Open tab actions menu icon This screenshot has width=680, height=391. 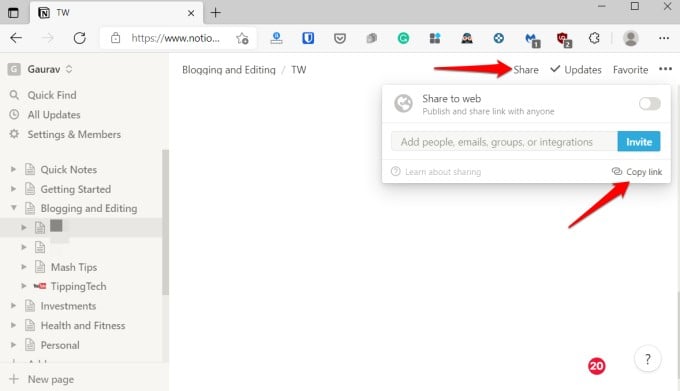[x=13, y=13]
